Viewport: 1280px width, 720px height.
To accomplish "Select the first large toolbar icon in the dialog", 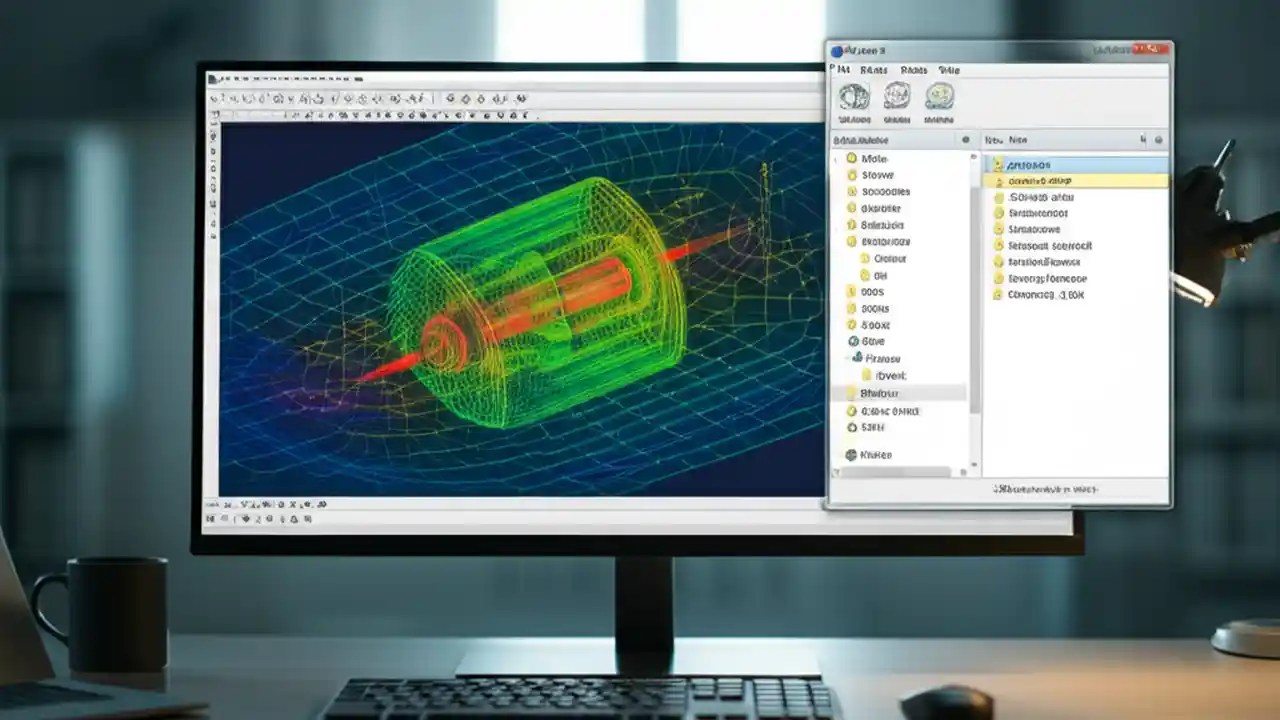I will [x=853, y=97].
